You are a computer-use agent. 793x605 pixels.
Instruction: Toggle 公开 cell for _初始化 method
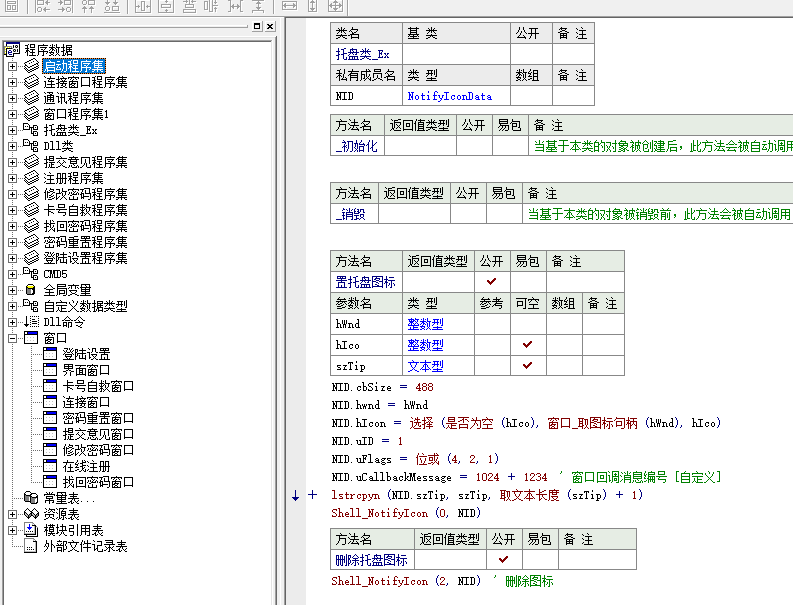[x=474, y=146]
